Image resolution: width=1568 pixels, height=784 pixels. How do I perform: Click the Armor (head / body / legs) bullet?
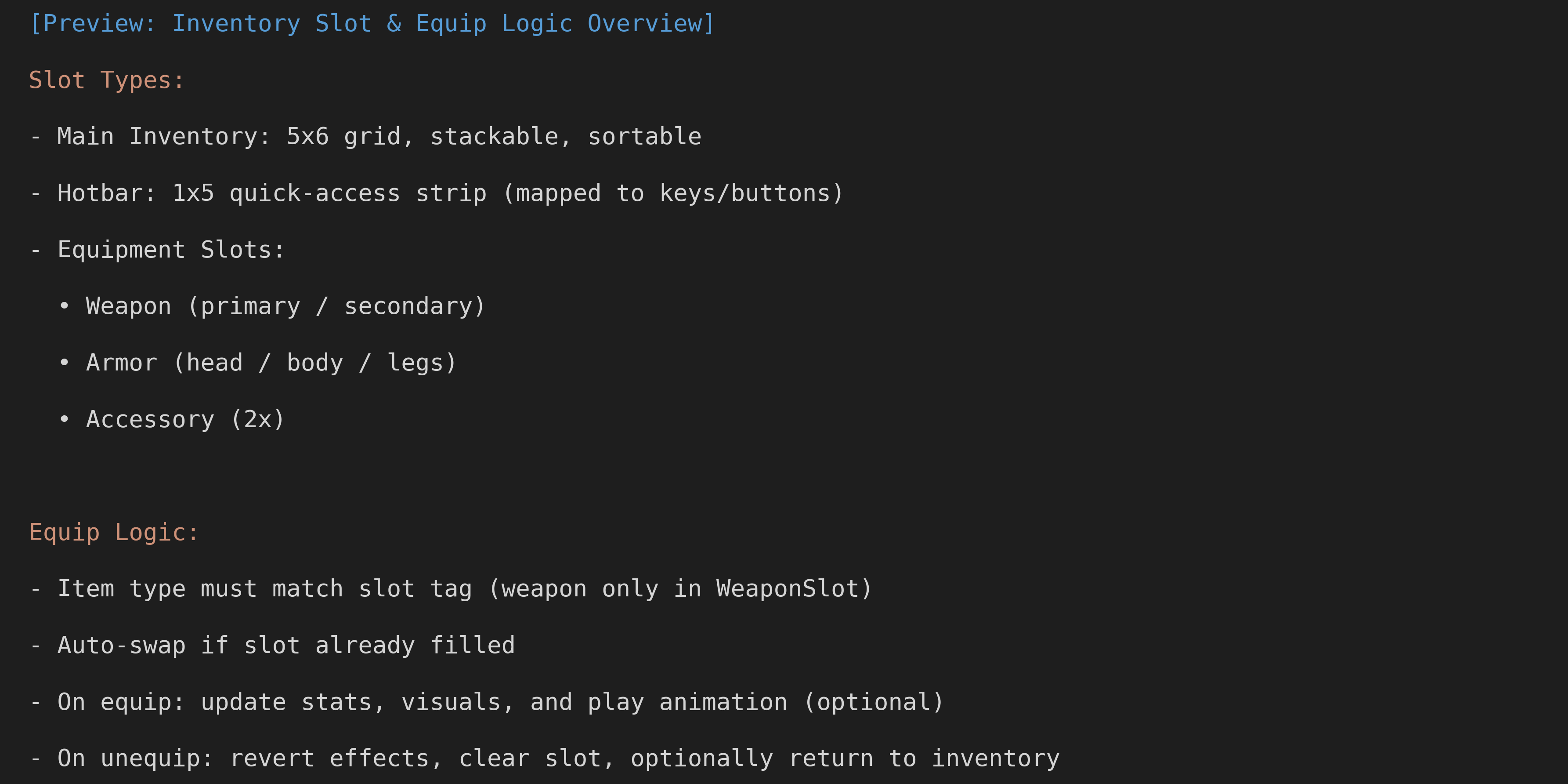pos(257,363)
